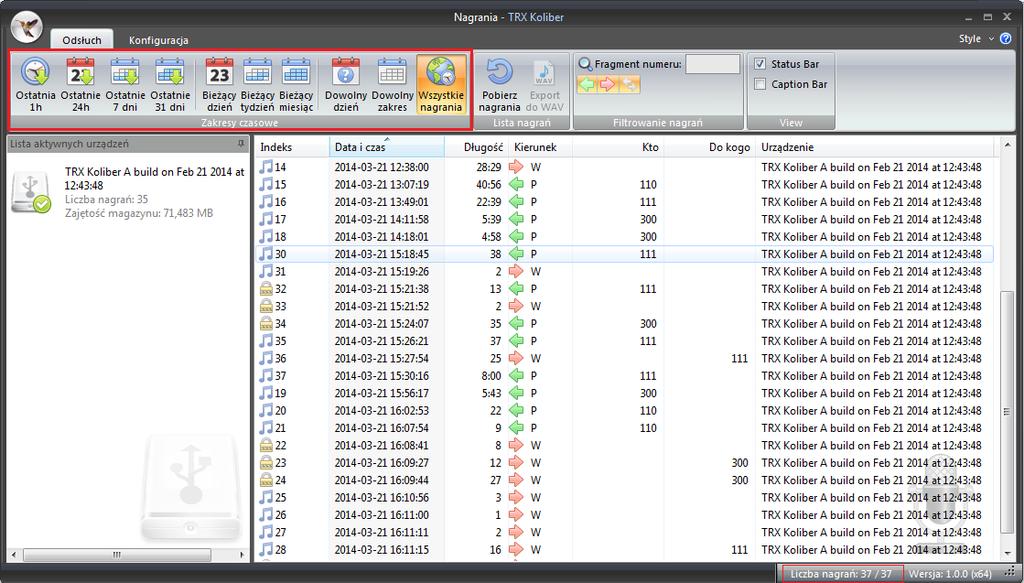Show recordings for Bieżący tydzień
The width and height of the screenshot is (1024, 583).
(x=257, y=85)
